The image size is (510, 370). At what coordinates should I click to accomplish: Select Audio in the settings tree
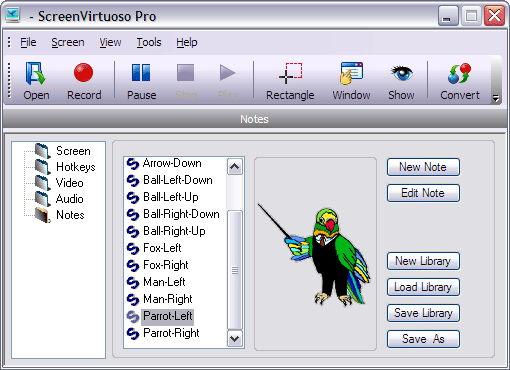click(x=69, y=199)
